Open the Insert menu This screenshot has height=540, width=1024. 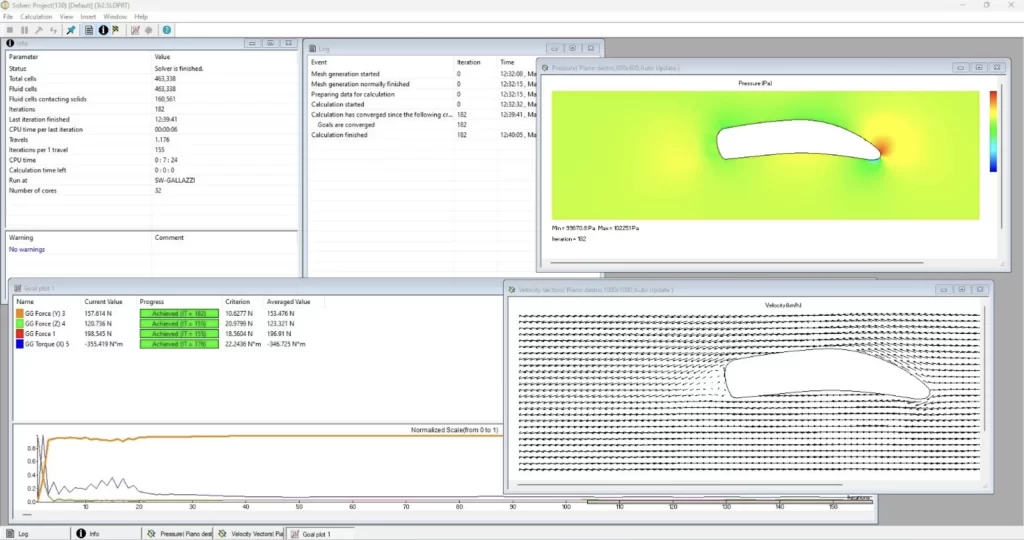[x=89, y=17]
